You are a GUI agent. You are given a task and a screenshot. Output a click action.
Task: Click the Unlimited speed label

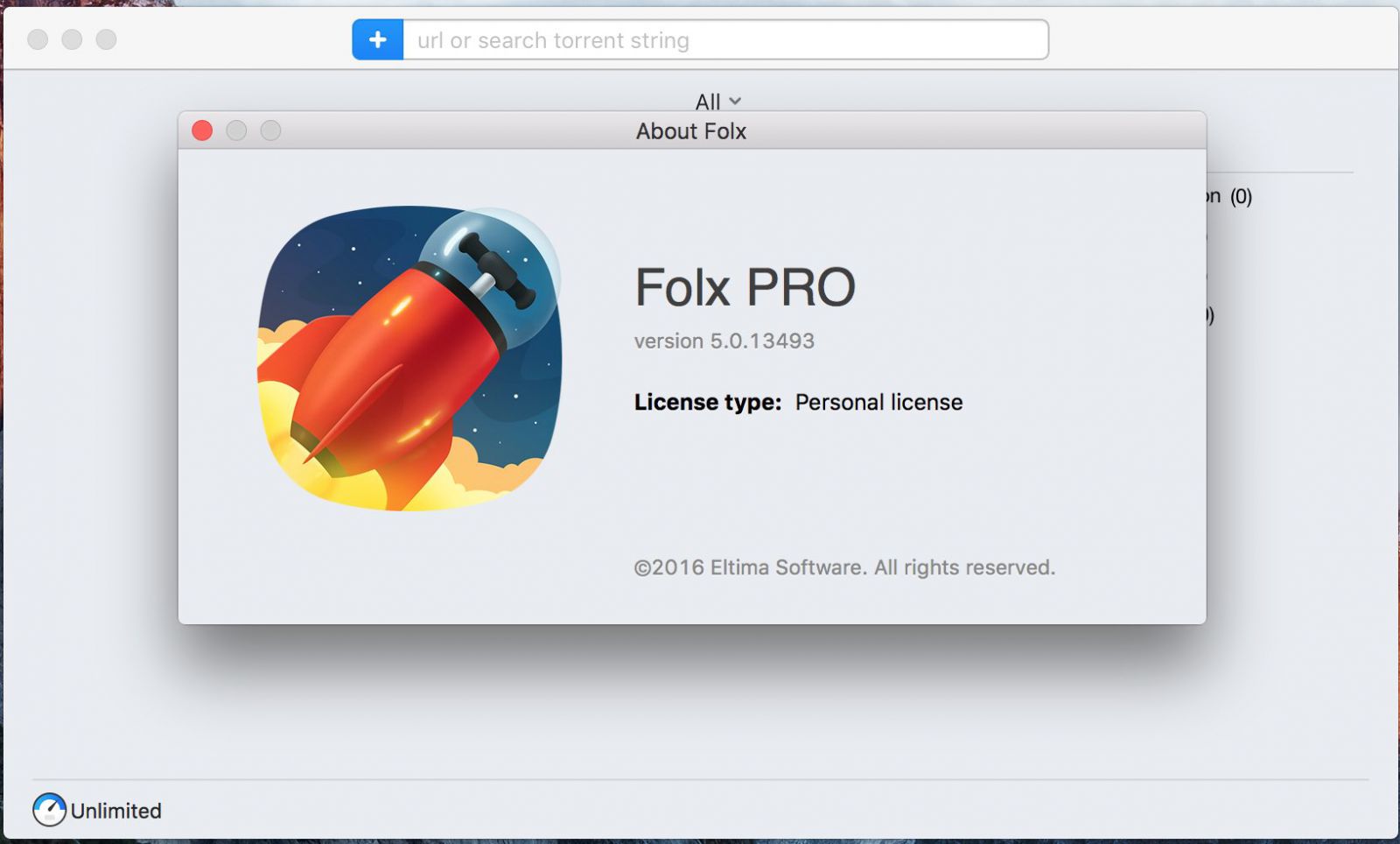click(x=116, y=811)
